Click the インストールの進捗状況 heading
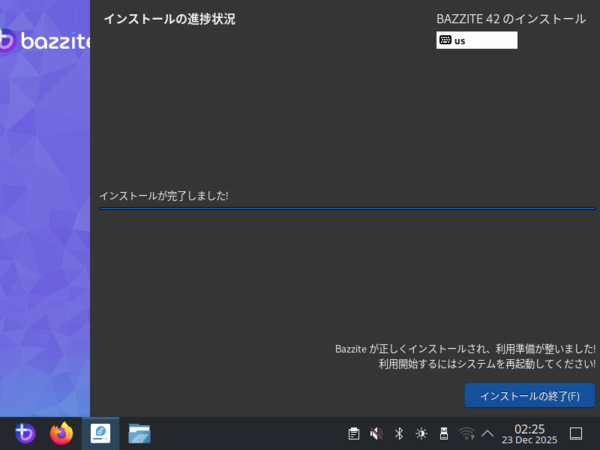The width and height of the screenshot is (600, 450). click(170, 19)
